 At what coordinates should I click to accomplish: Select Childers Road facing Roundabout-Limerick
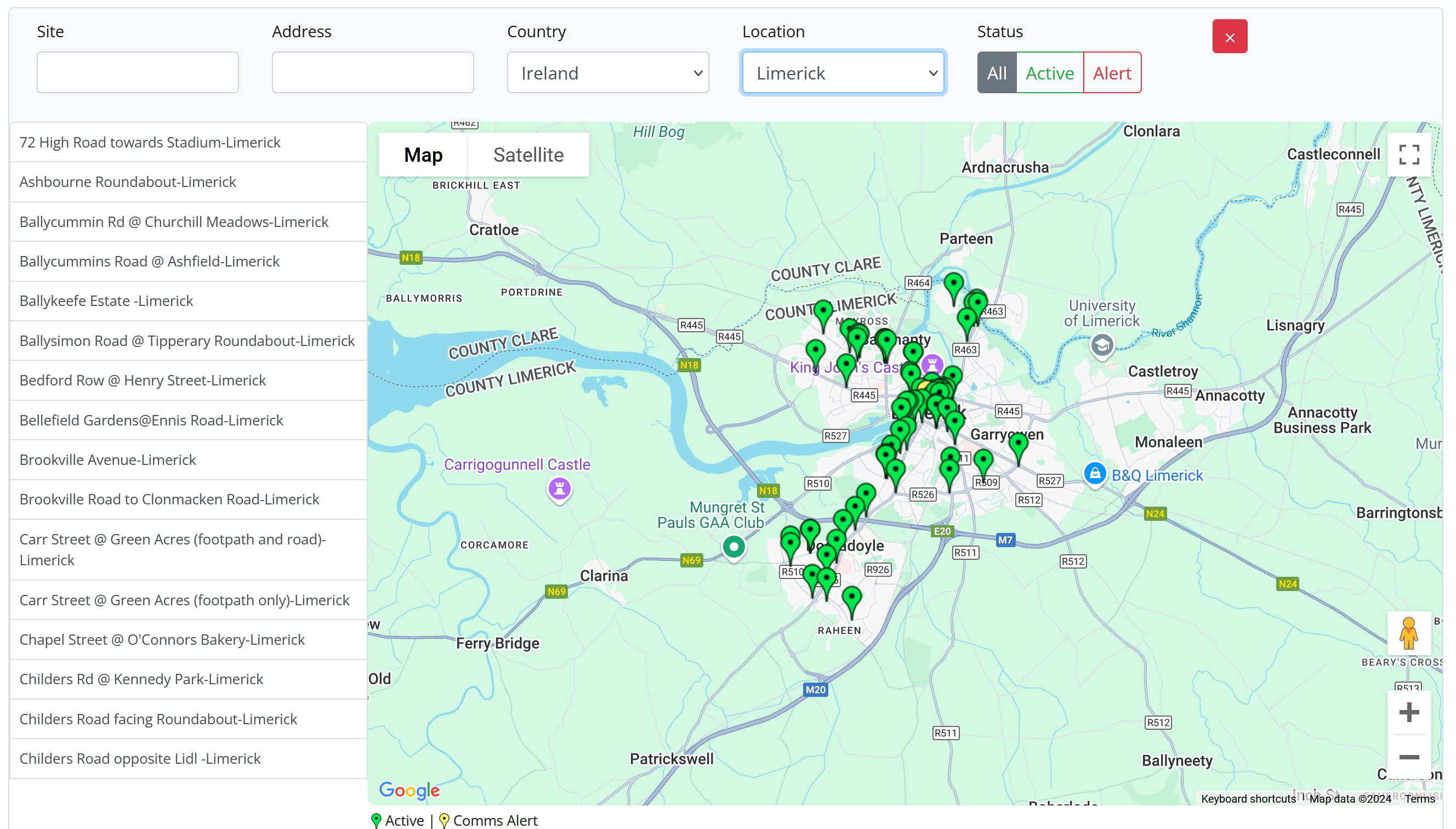coord(188,719)
